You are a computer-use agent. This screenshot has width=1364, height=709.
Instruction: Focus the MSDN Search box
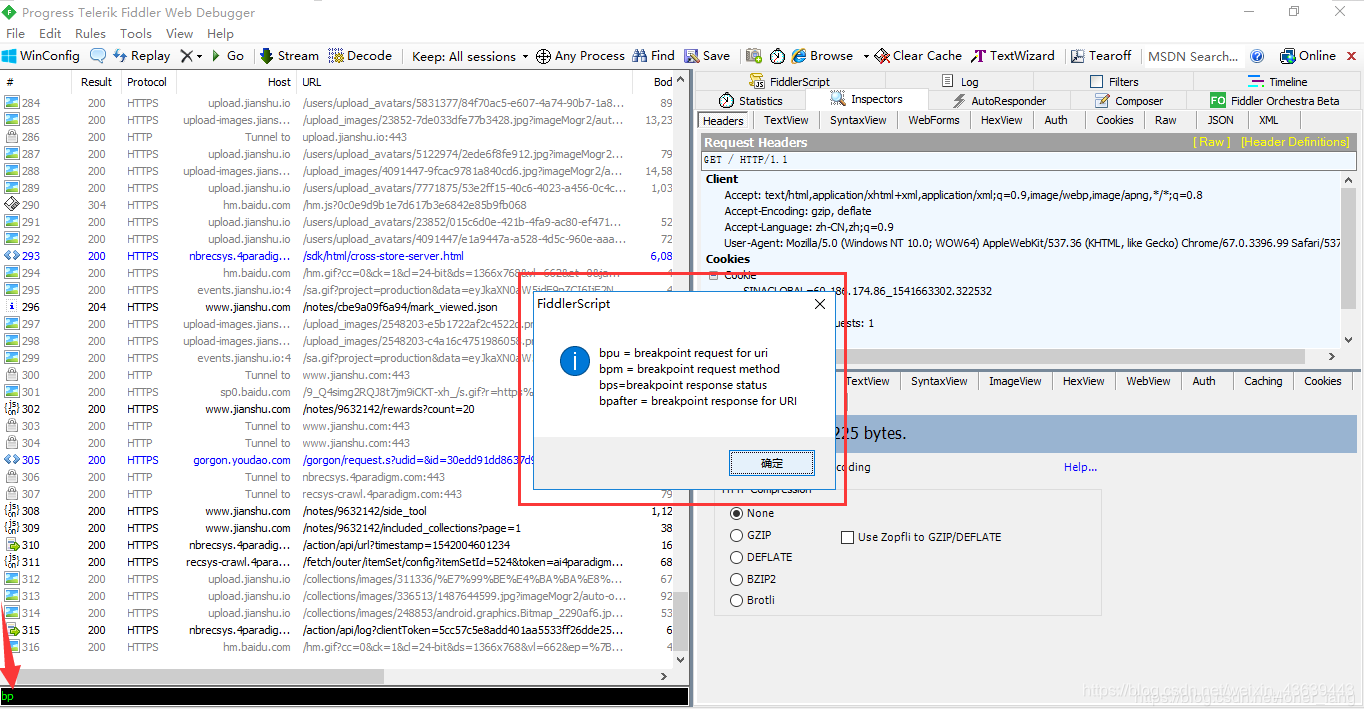point(1193,56)
